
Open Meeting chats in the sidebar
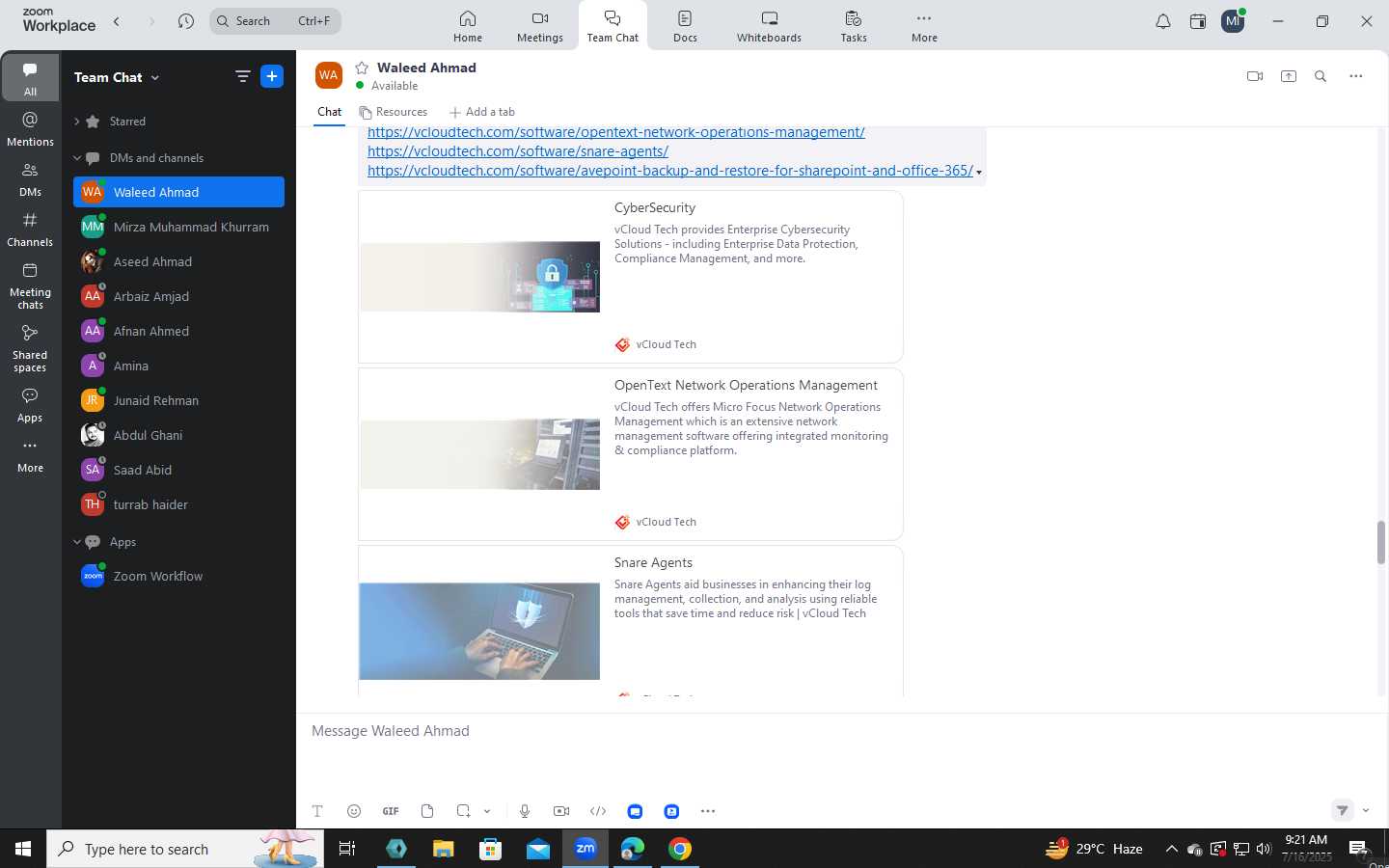pyautogui.click(x=30, y=285)
